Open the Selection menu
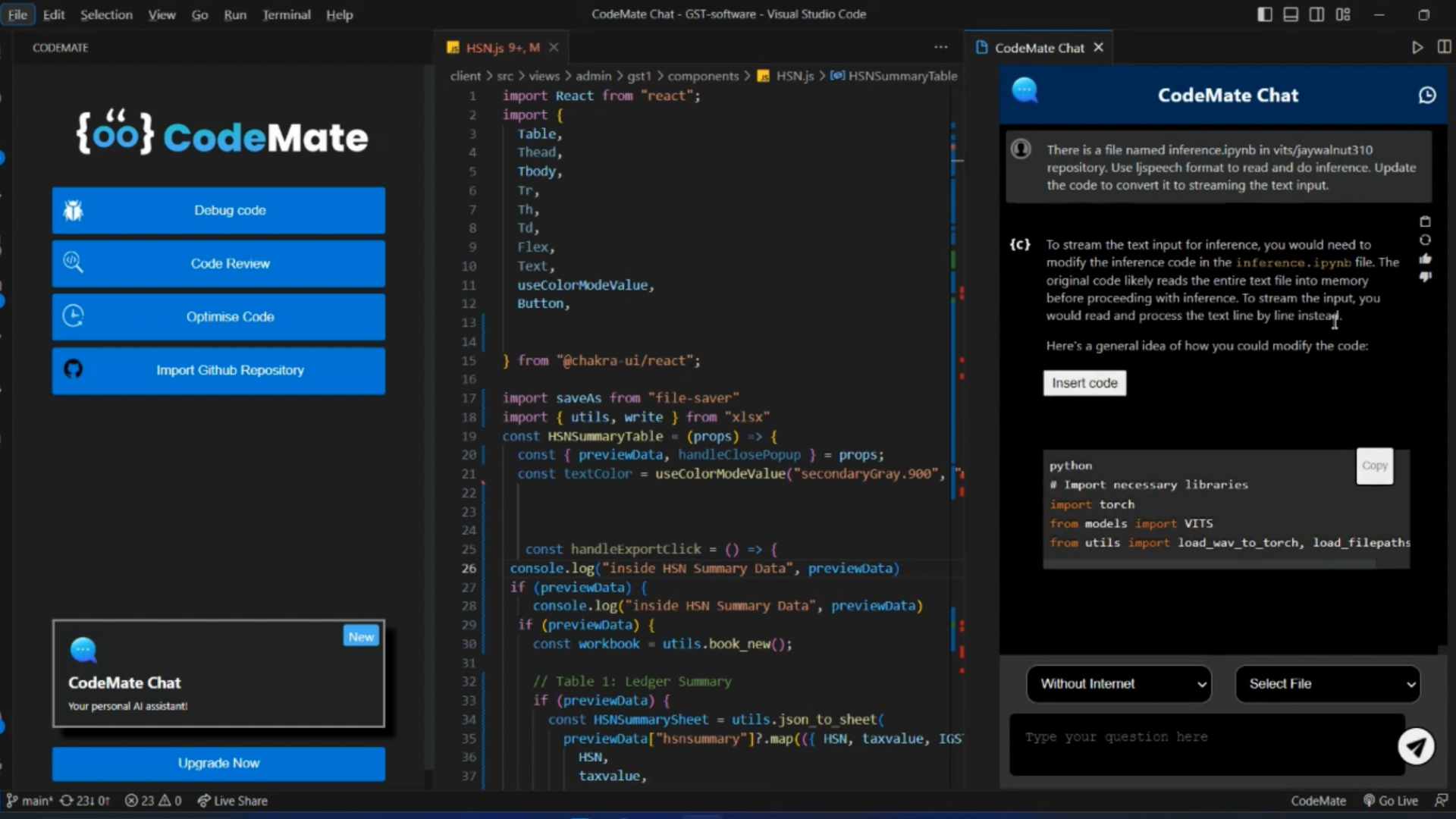The height and width of the screenshot is (819, 1456). click(x=106, y=14)
